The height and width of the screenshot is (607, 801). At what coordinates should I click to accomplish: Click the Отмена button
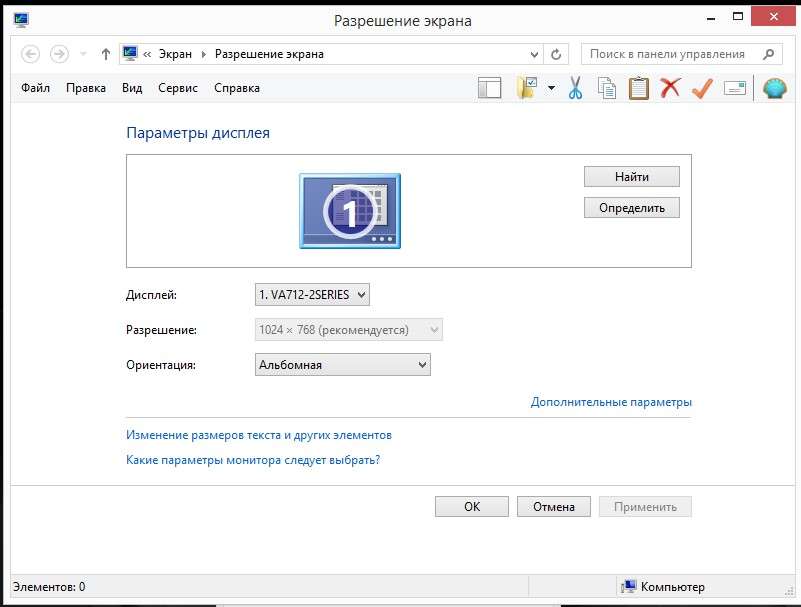coord(554,507)
